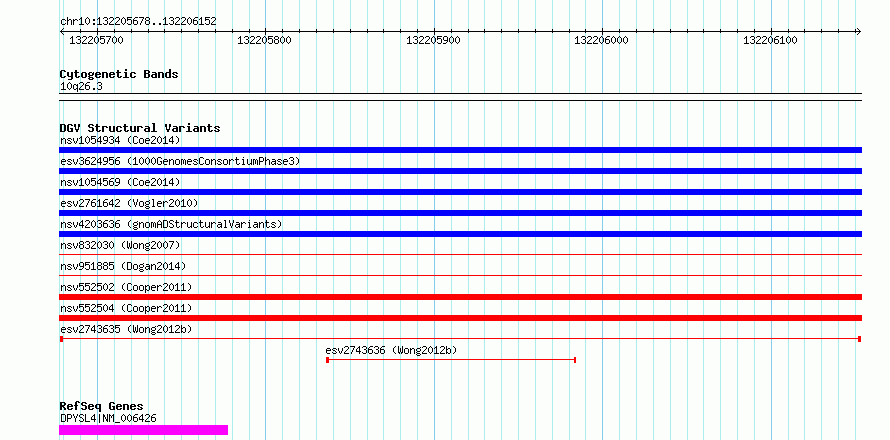The height and width of the screenshot is (440, 890).
Task: Open the nsv1054934 (Coe2014) label
Action: pos(120,140)
